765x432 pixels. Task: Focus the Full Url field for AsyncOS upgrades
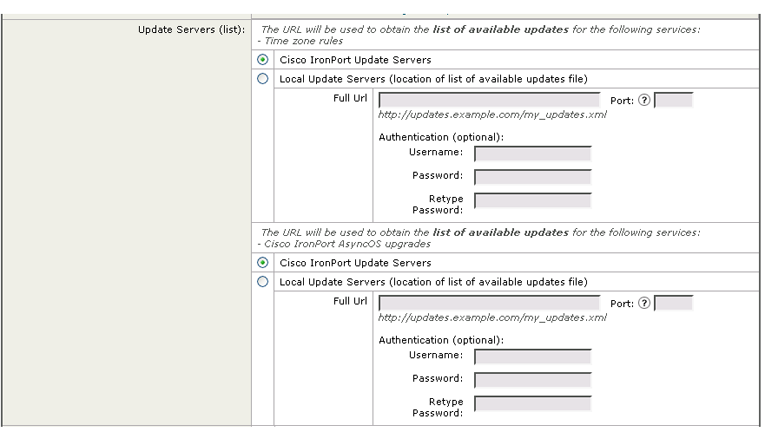pyautogui.click(x=489, y=303)
